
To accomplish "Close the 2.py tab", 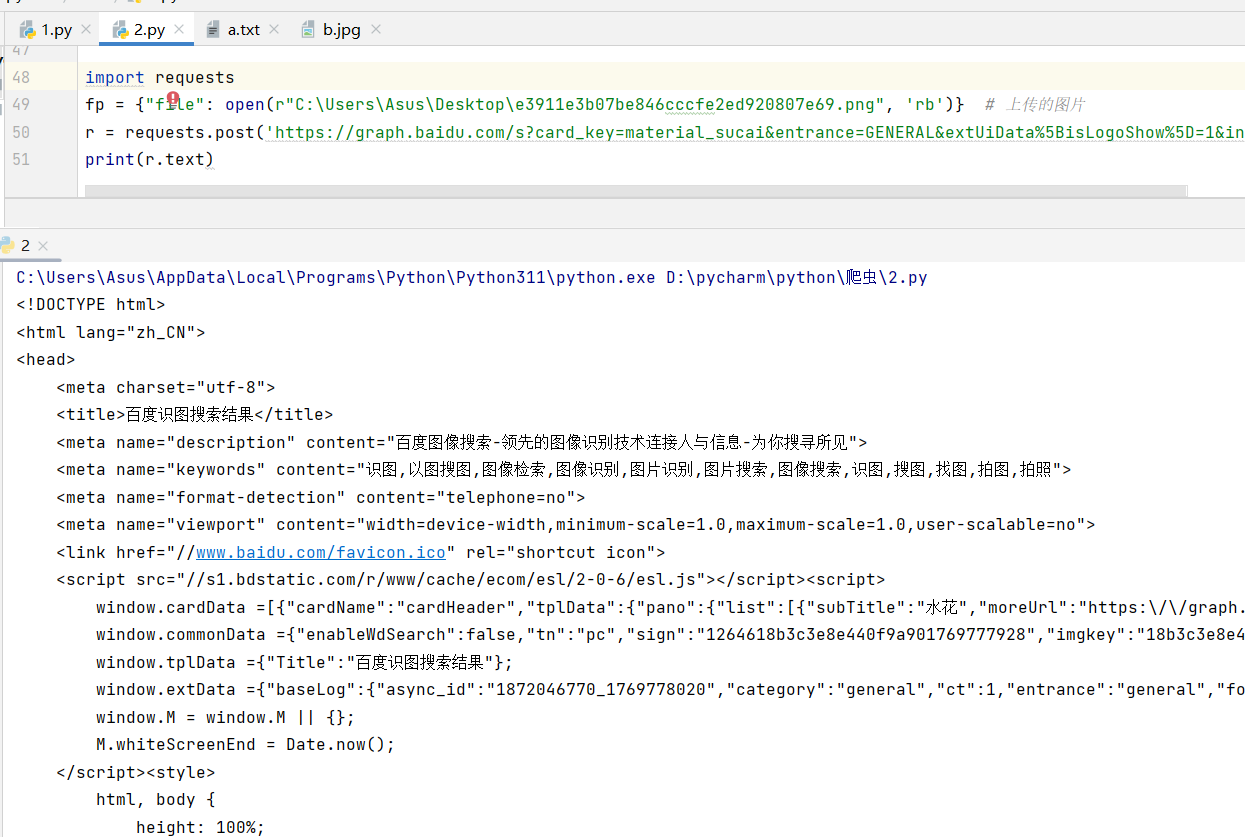I will (x=179, y=30).
